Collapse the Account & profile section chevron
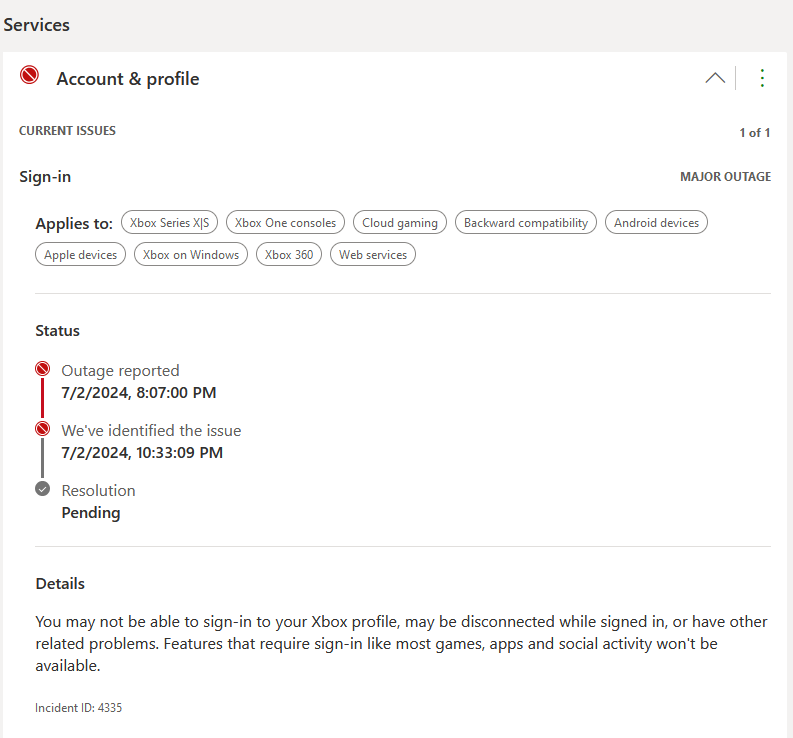The height and width of the screenshot is (738, 793). coord(715,78)
